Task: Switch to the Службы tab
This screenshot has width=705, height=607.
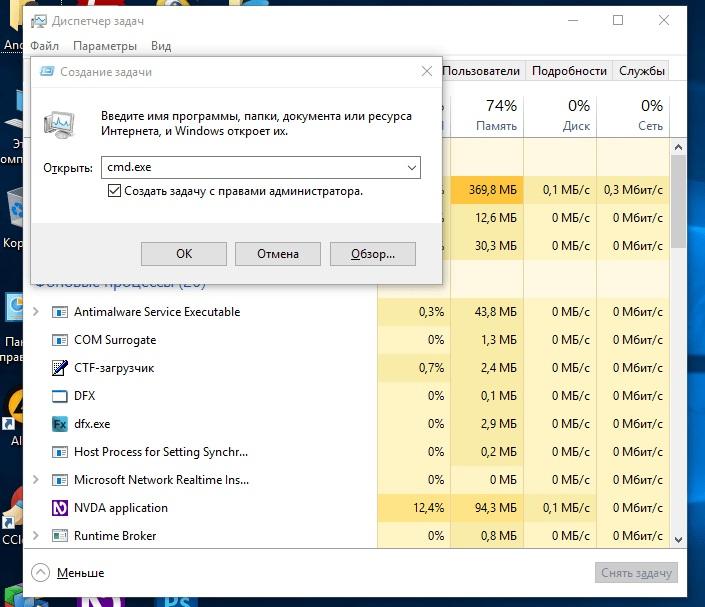Action: pyautogui.click(x=641, y=71)
